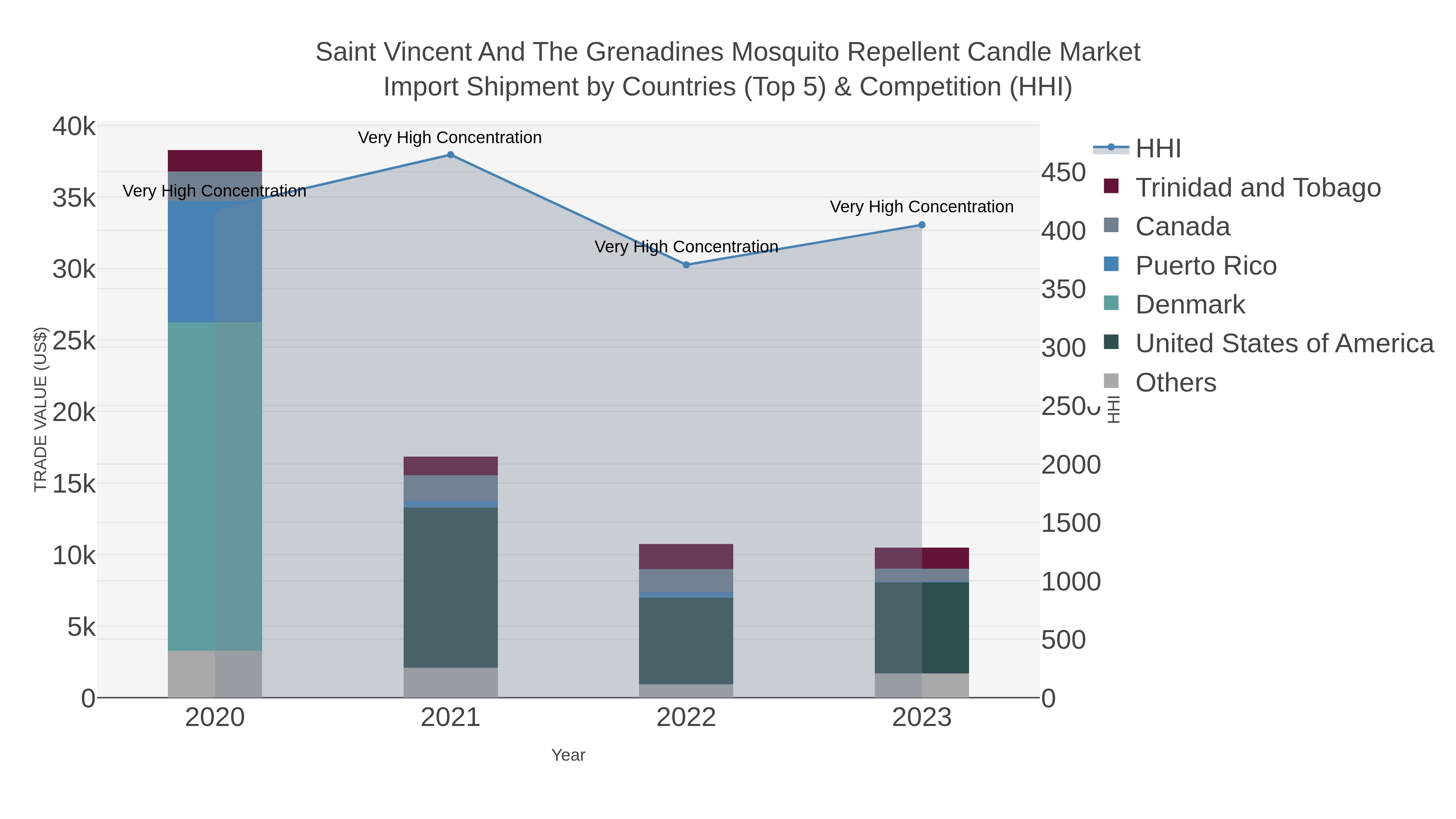Click the 2021 x-axis label
The width and height of the screenshot is (1456, 819).
451,718
